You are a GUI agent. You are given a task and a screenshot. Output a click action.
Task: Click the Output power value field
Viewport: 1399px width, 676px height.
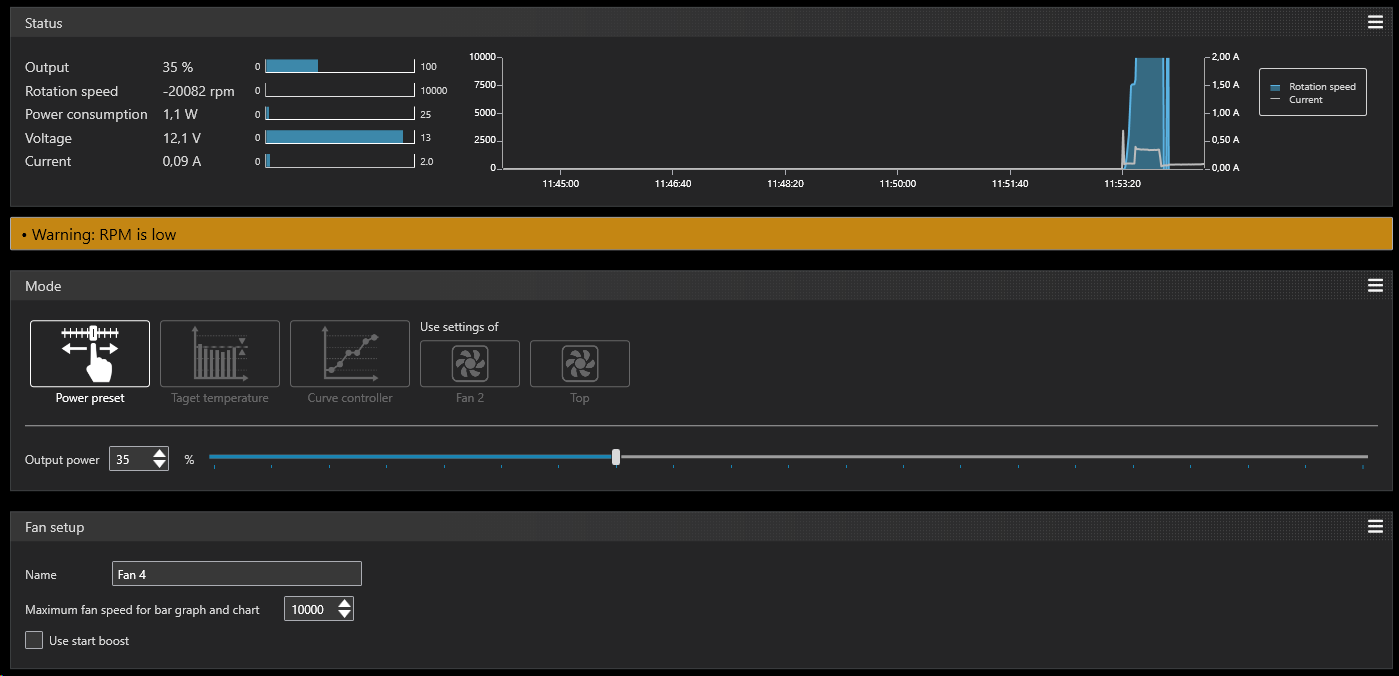click(129, 460)
